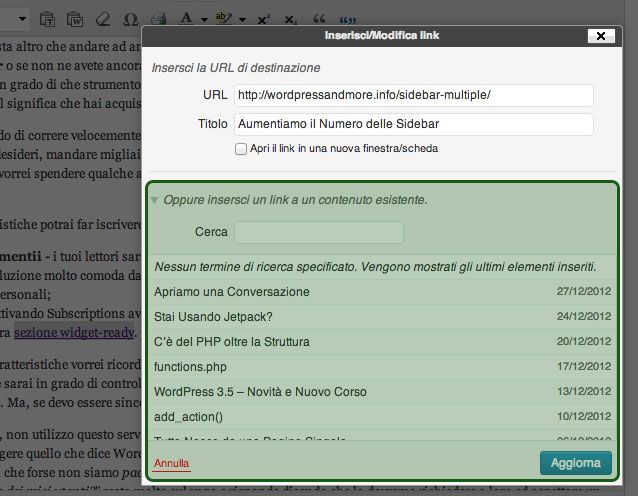Click the Print icon in the toolbar
This screenshot has height=496, width=638.
tap(158, 18)
